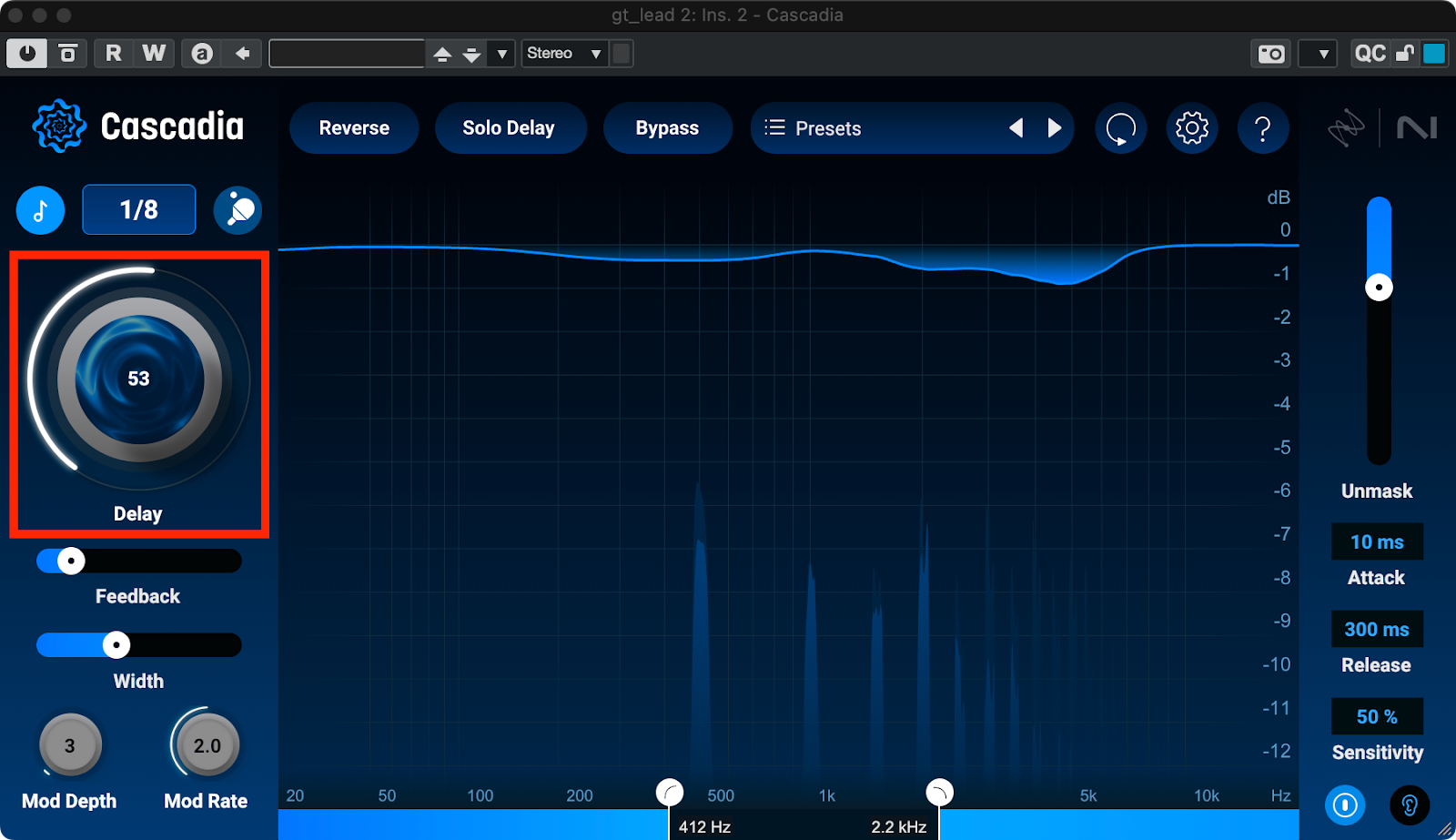The image size is (1456, 840).
Task: Click the side-chain square indicator button
Action: (x=622, y=54)
